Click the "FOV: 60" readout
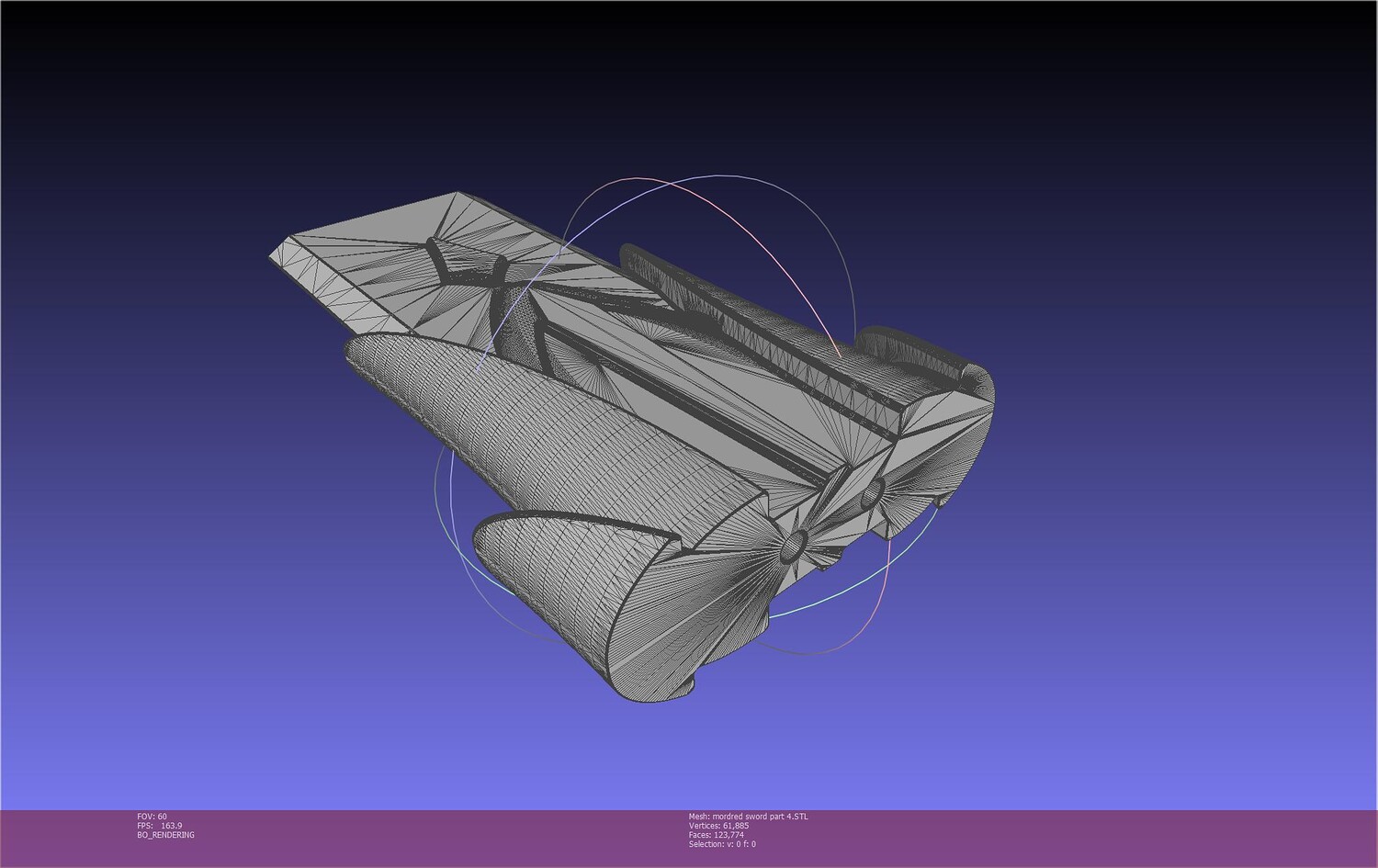 point(152,817)
